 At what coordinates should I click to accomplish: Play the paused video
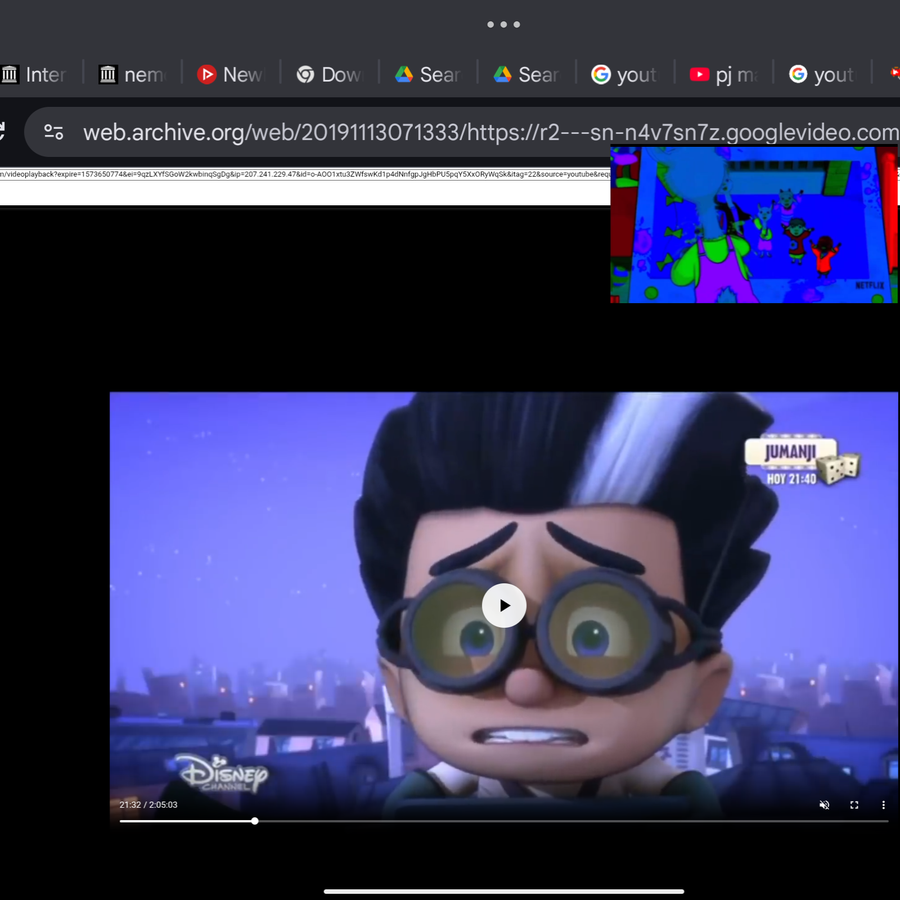point(503,606)
